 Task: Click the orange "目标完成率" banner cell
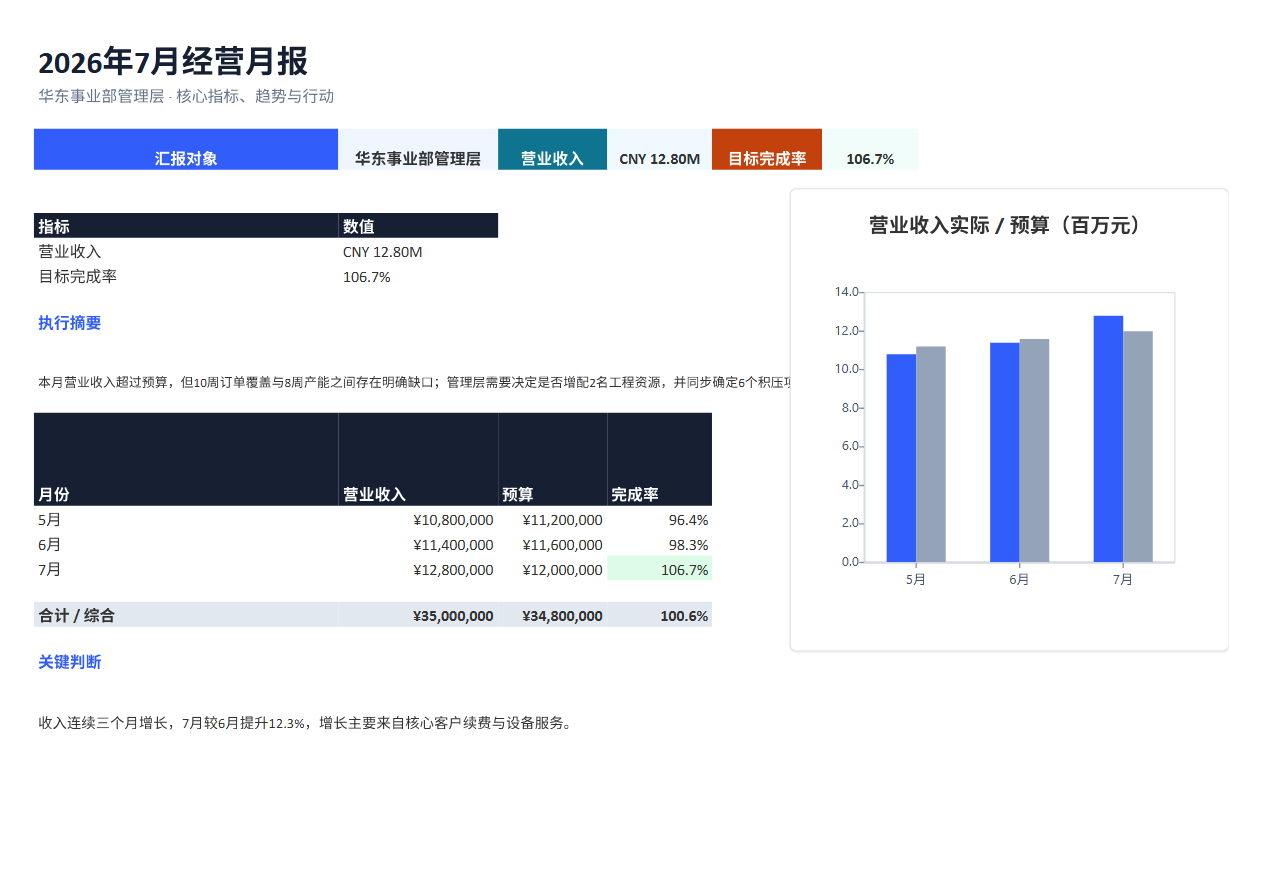767,149
